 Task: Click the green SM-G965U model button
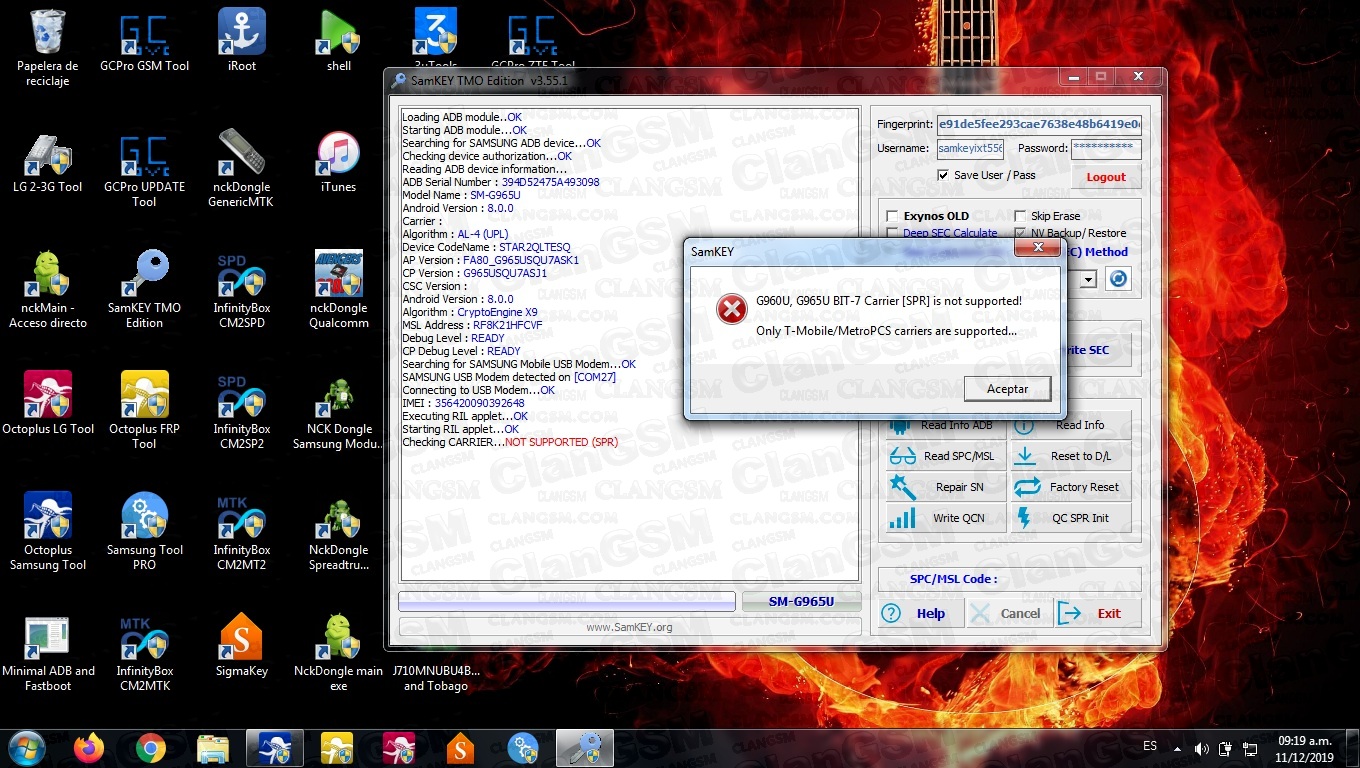click(x=801, y=601)
